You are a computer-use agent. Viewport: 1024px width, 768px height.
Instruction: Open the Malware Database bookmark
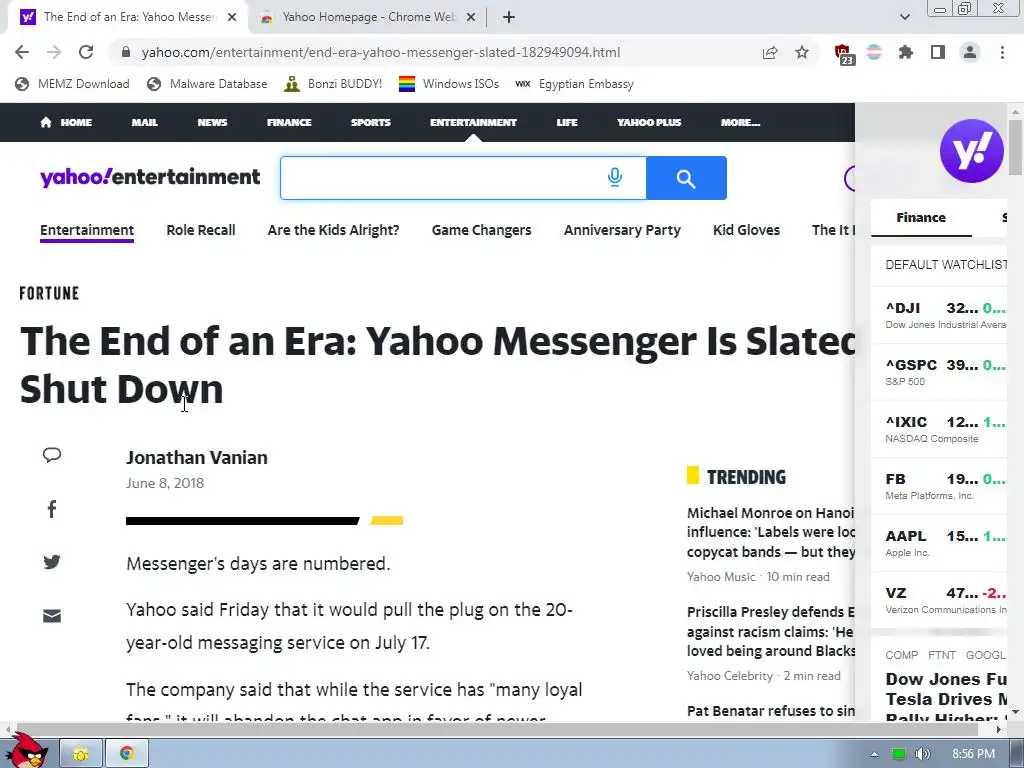pos(207,84)
